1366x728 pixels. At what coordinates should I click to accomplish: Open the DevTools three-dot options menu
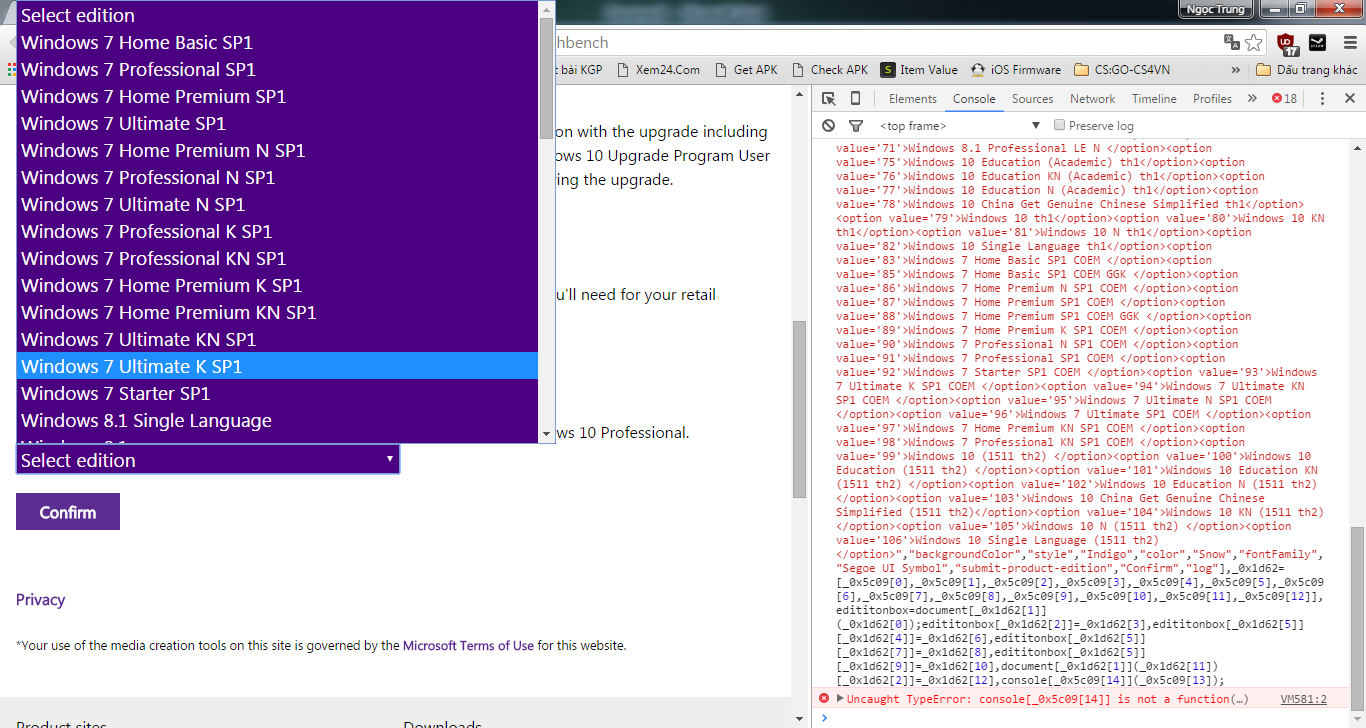[1322, 98]
